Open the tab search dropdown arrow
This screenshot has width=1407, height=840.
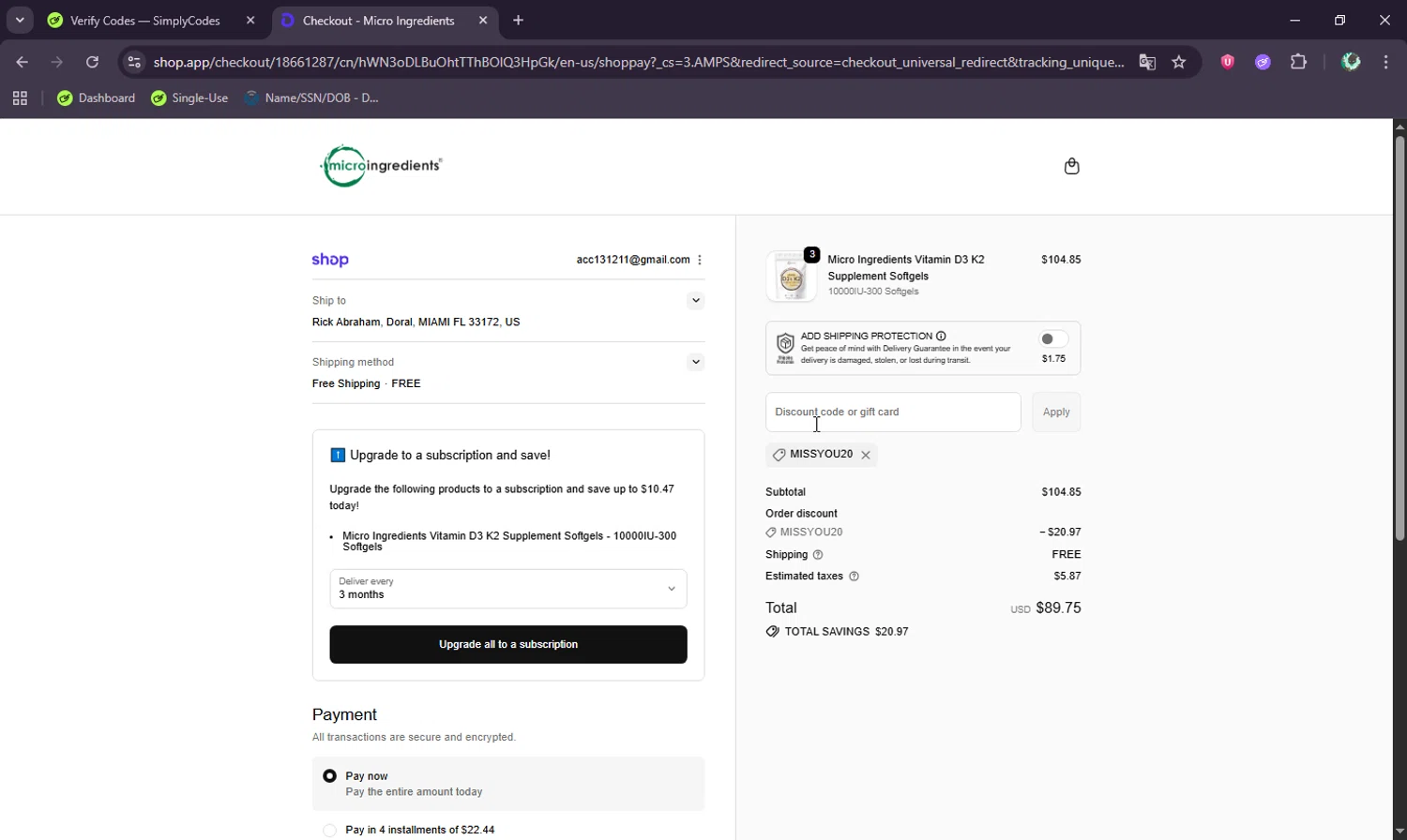[20, 20]
